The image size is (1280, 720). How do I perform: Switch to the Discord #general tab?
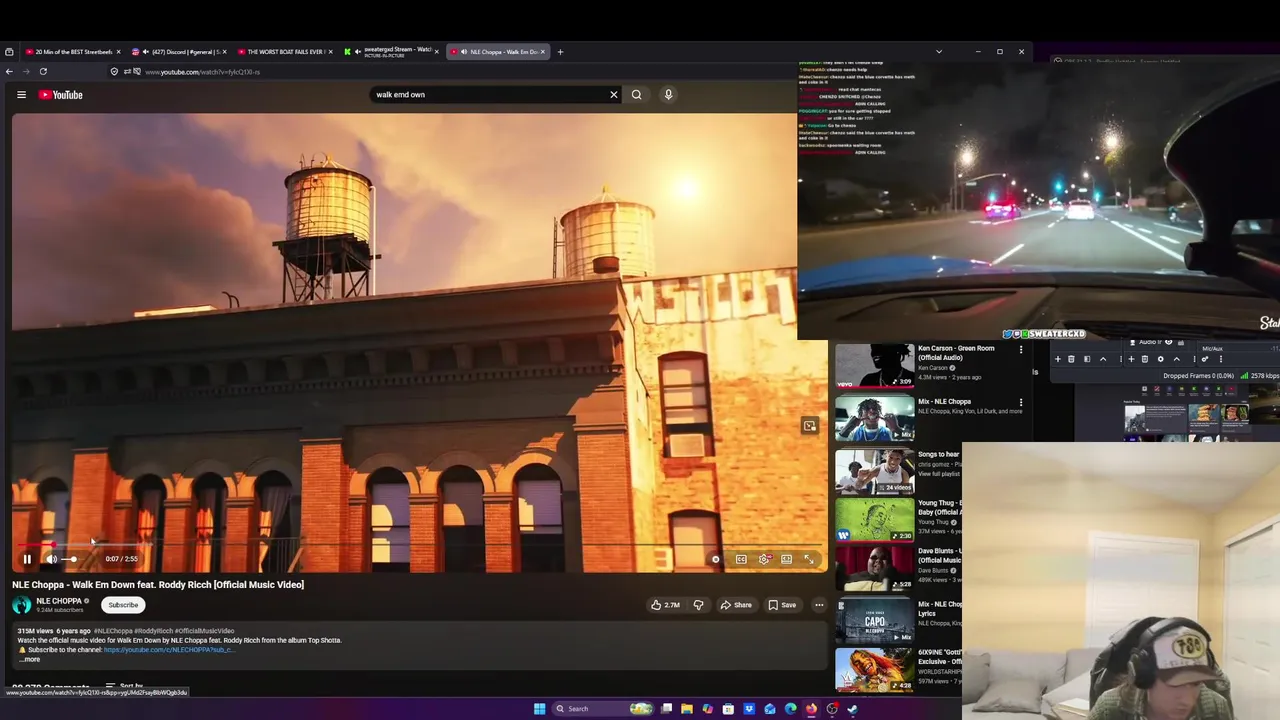click(180, 52)
